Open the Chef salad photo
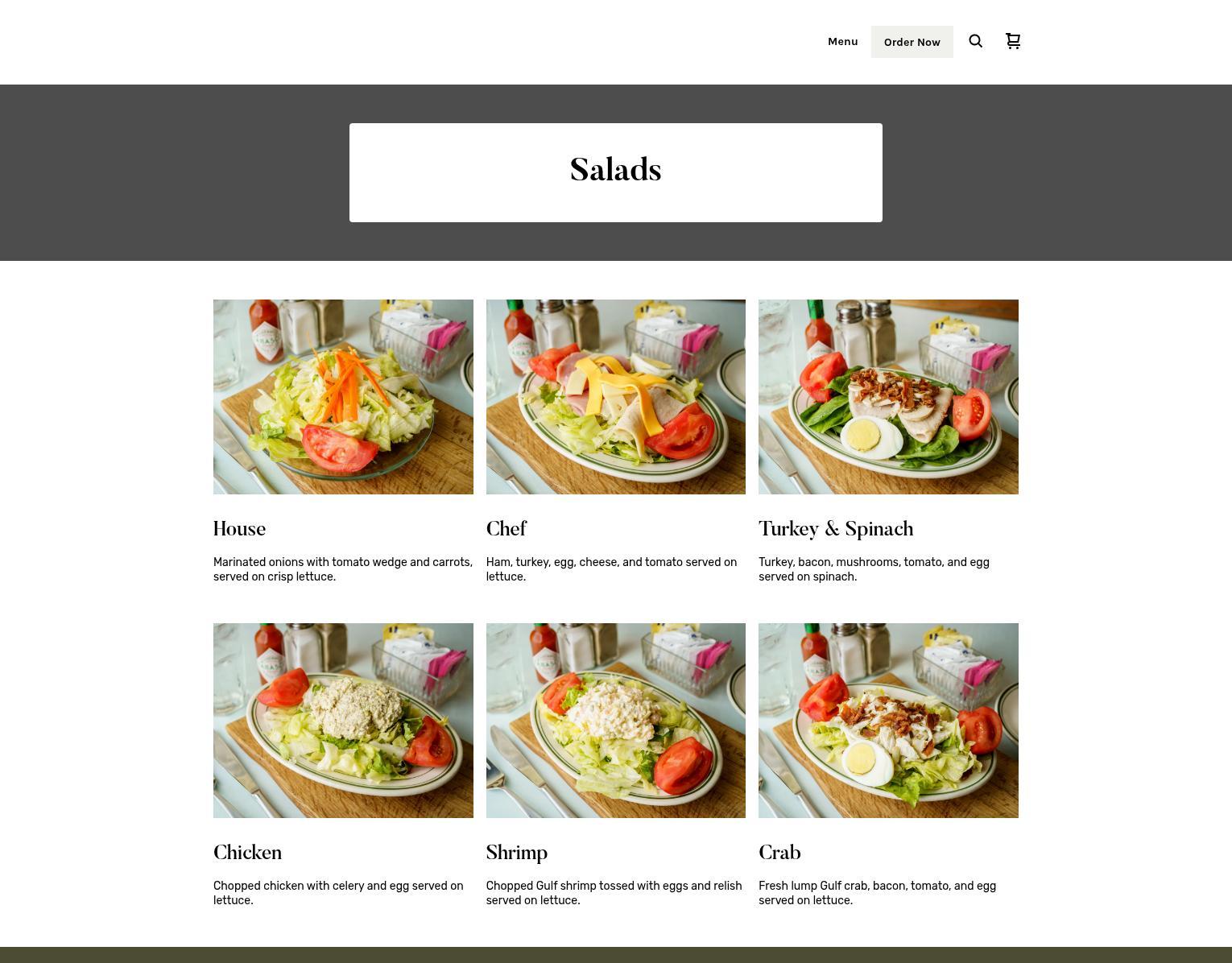Viewport: 1232px width, 963px height. [616, 397]
